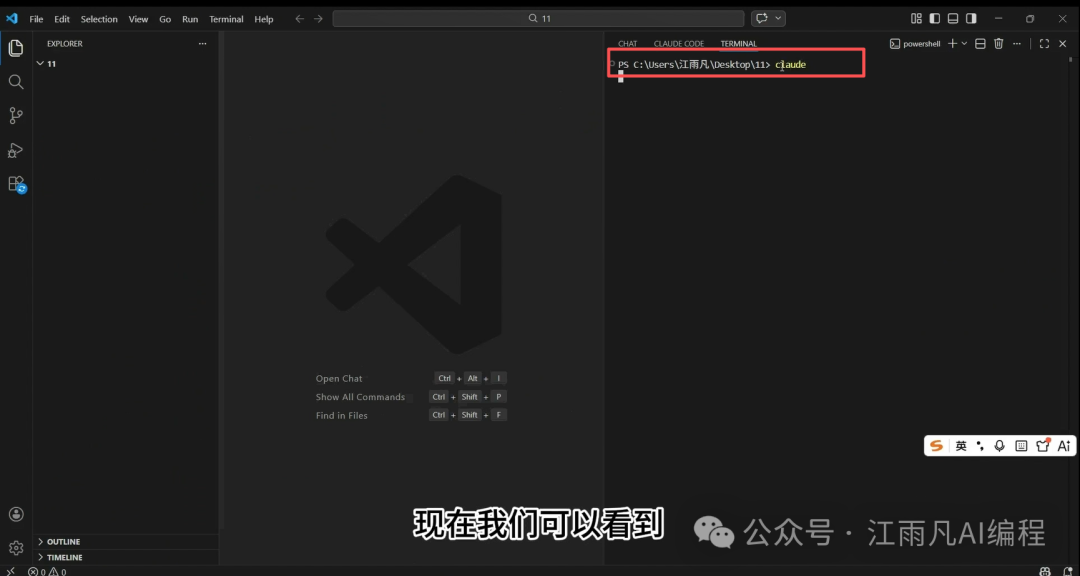The height and width of the screenshot is (576, 1080).
Task: Open Explorer views and more actions
Action: pos(202,43)
